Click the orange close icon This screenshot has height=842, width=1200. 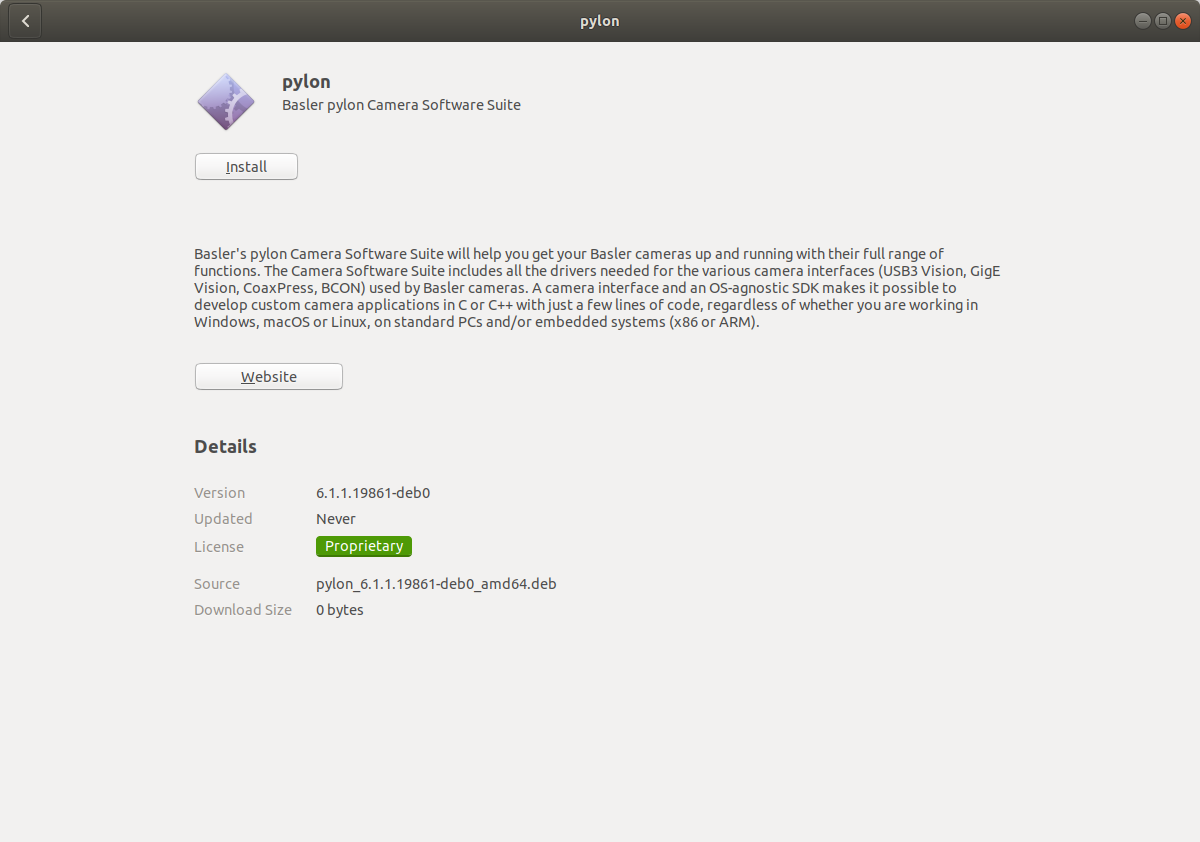[x=1183, y=20]
